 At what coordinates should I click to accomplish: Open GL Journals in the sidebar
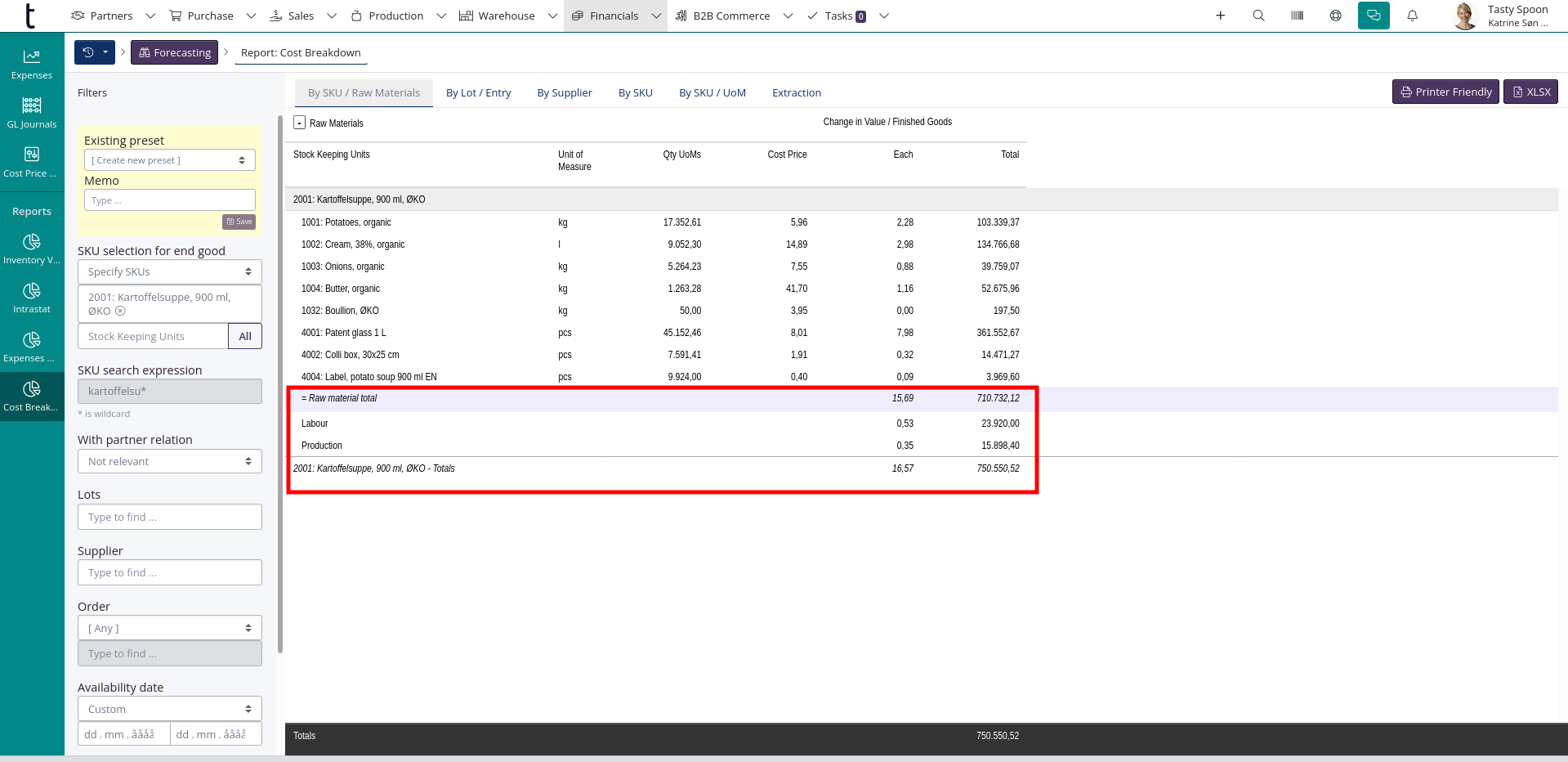point(32,113)
